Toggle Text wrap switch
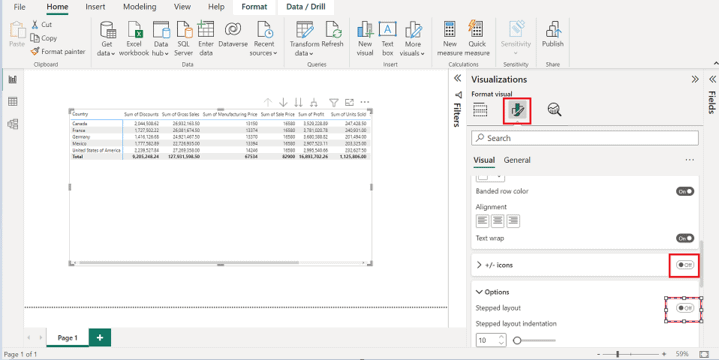This screenshot has width=719, height=360. (685, 238)
